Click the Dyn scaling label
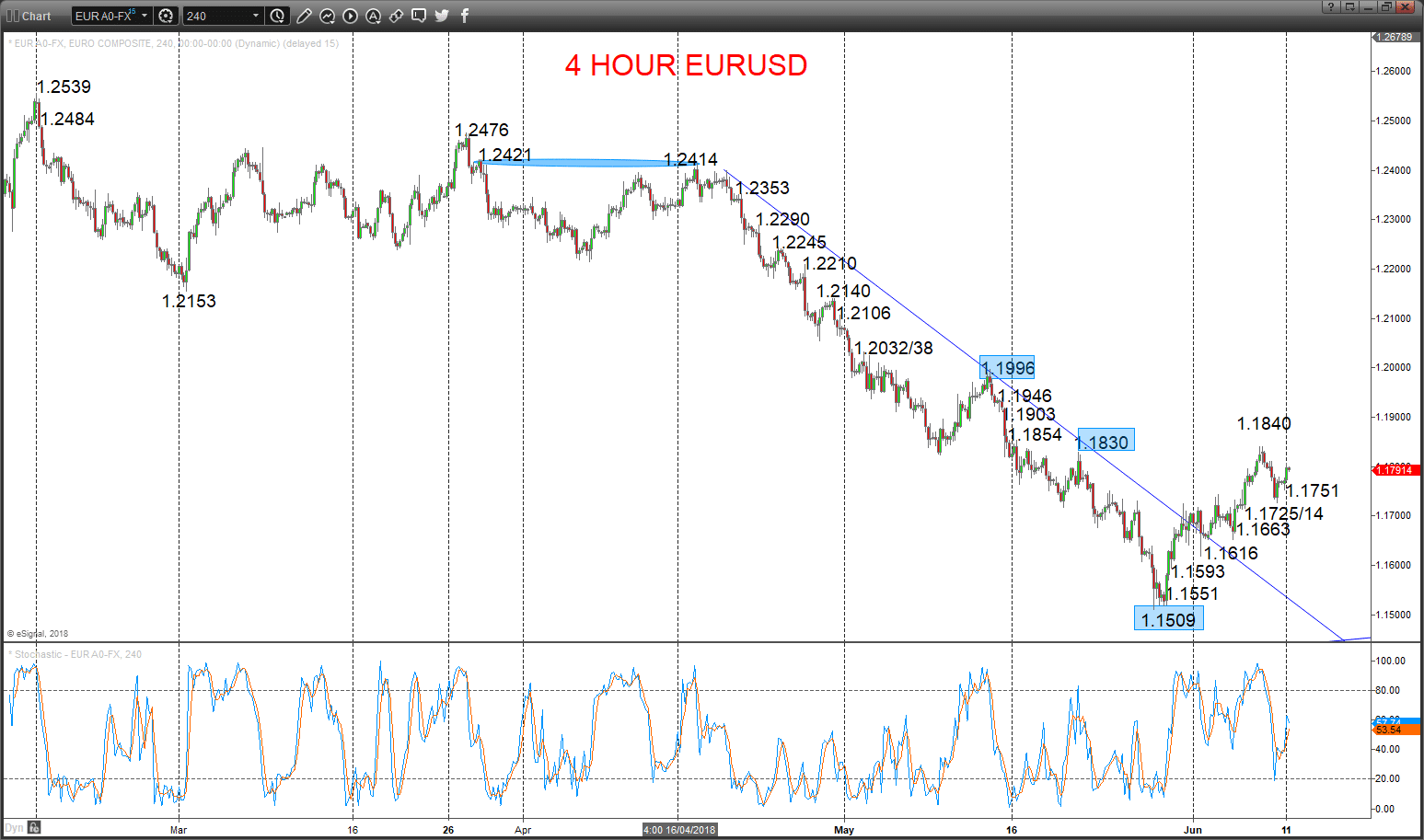The image size is (1424, 840). tap(14, 828)
